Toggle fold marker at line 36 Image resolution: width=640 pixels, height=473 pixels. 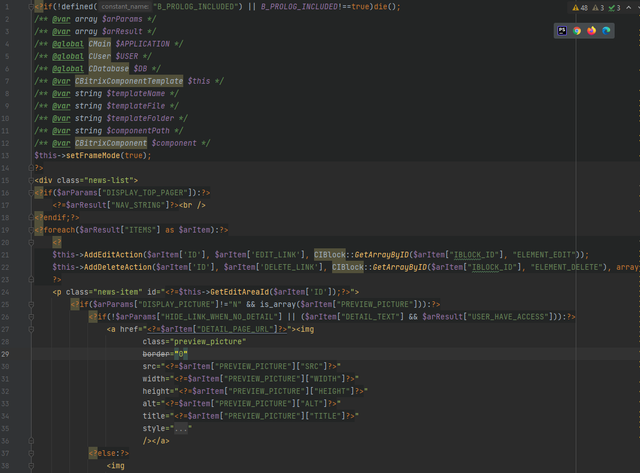coord(31,441)
